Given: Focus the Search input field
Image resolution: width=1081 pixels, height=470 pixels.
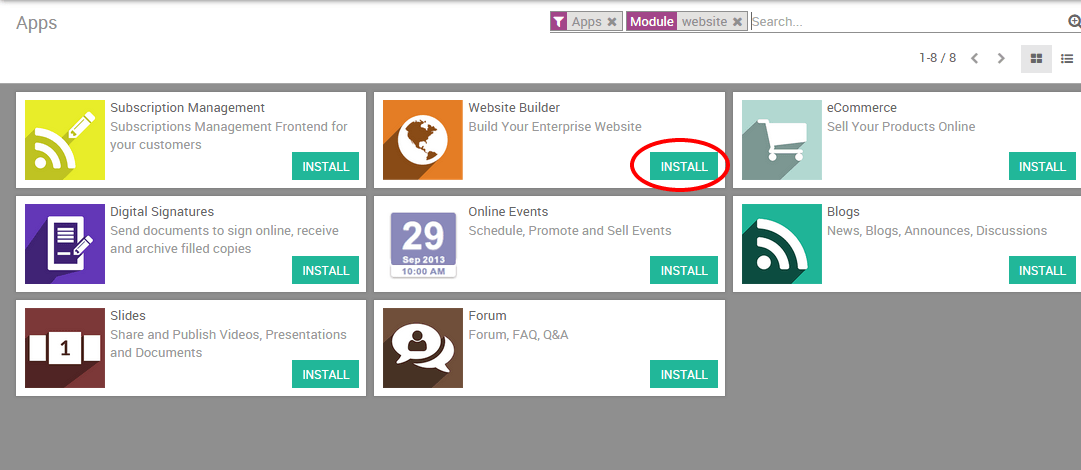Looking at the screenshot, I should 908,21.
